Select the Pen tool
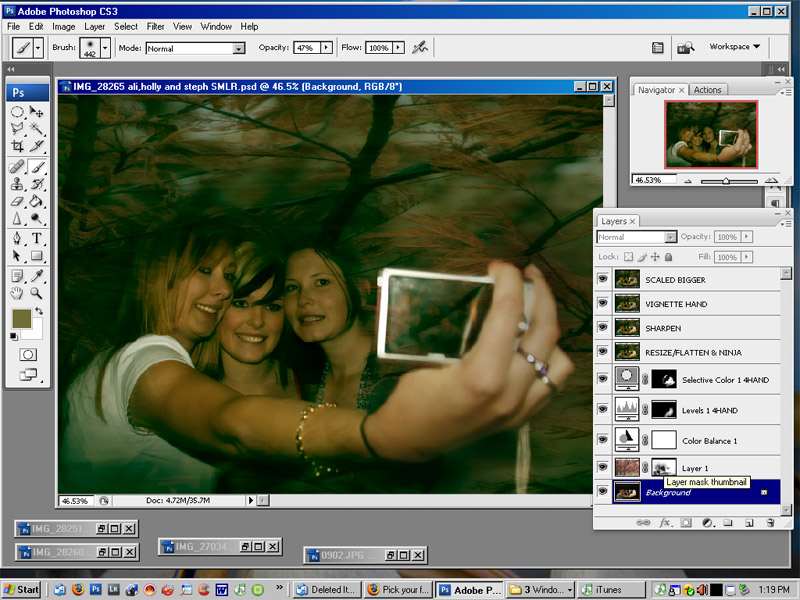 coord(17,238)
